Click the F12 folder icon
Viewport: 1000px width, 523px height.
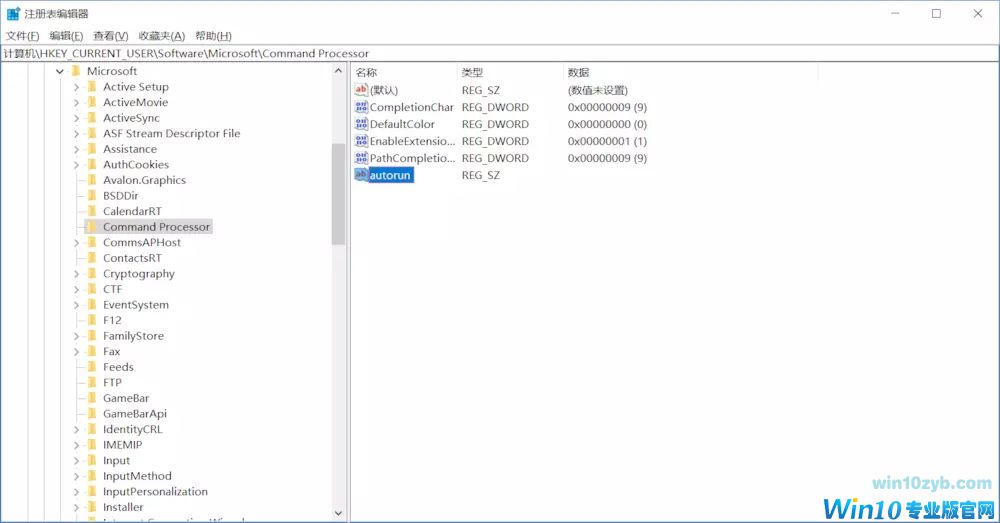[92, 320]
